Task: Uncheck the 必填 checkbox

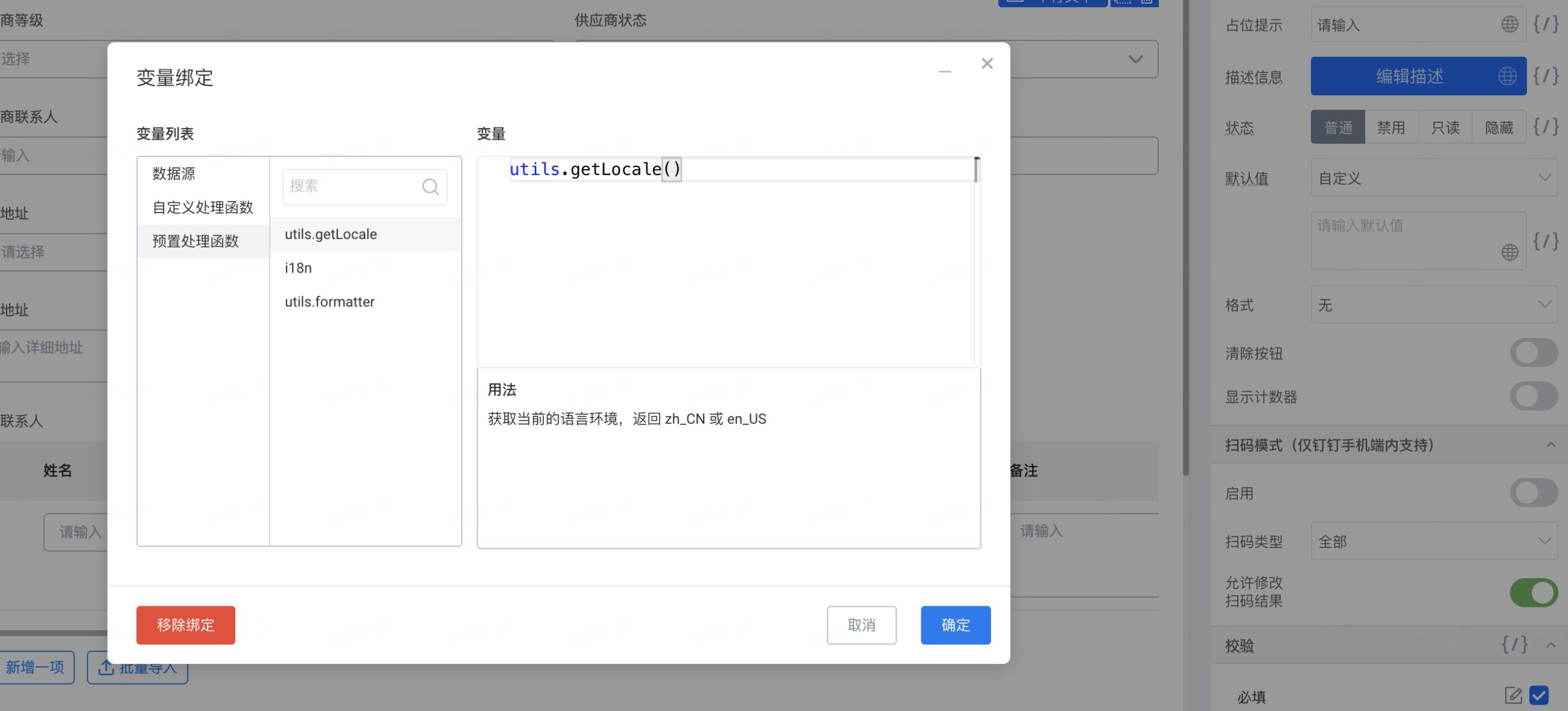Action: click(1539, 695)
